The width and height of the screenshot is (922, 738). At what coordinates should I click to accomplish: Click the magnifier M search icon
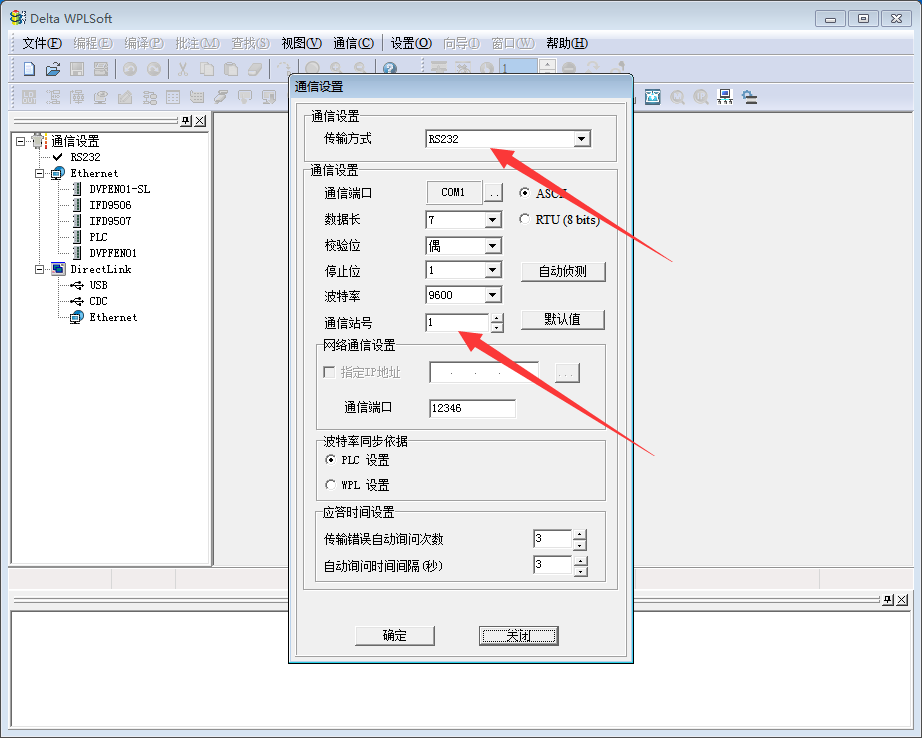pos(677,97)
